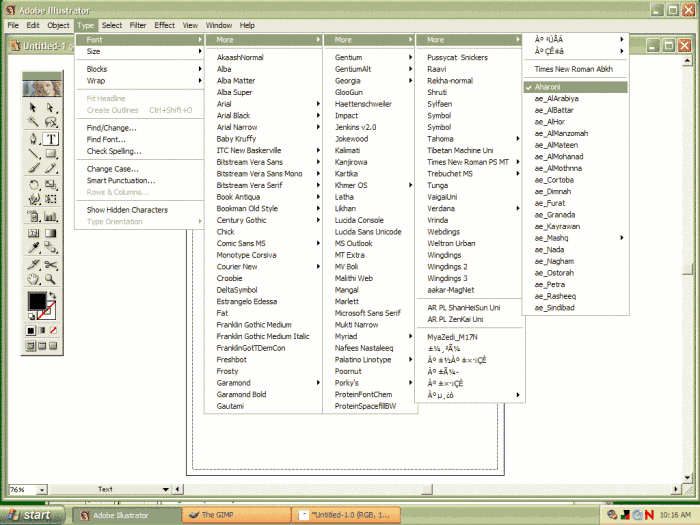Screen dimensions: 700x525
Task: Select the Zoom magnifier tool
Action: click(52, 280)
